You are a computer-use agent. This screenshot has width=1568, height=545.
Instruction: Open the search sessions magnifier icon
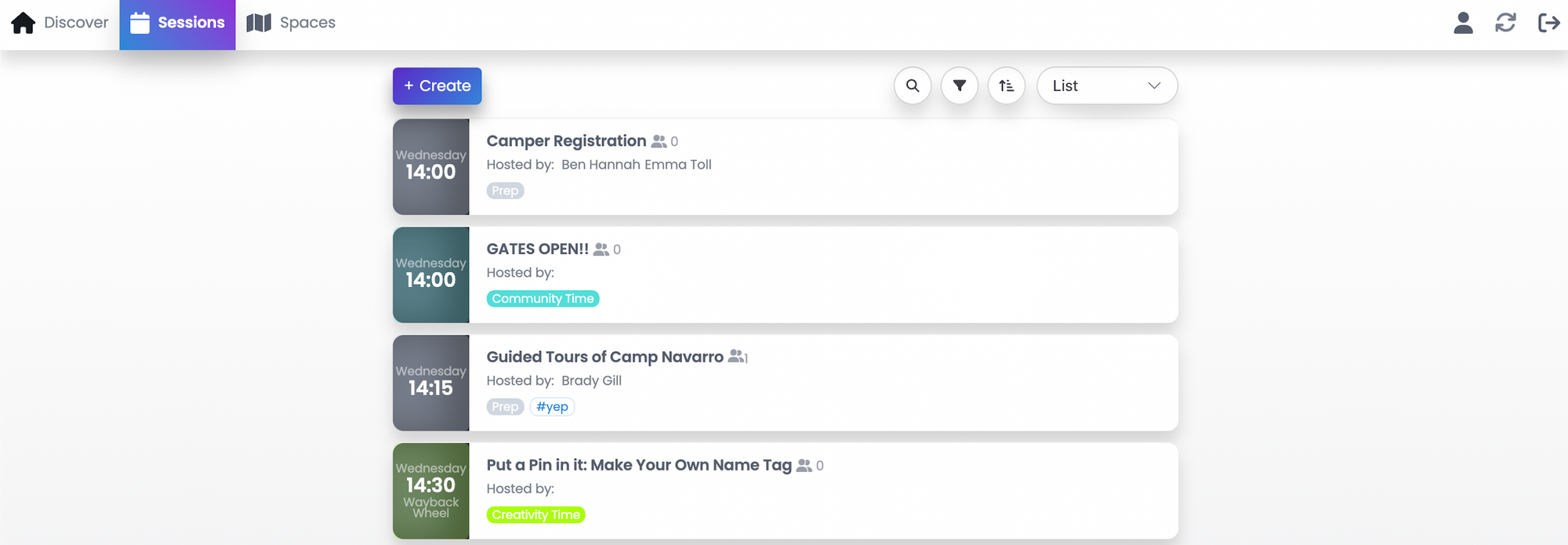913,85
